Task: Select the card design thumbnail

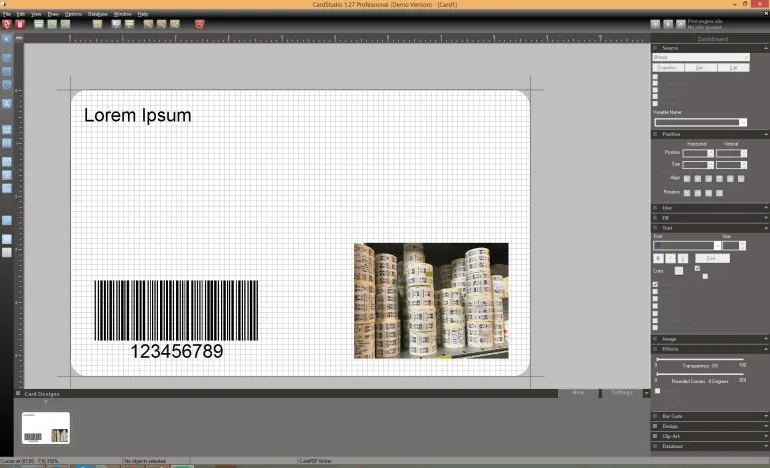Action: tap(46, 428)
